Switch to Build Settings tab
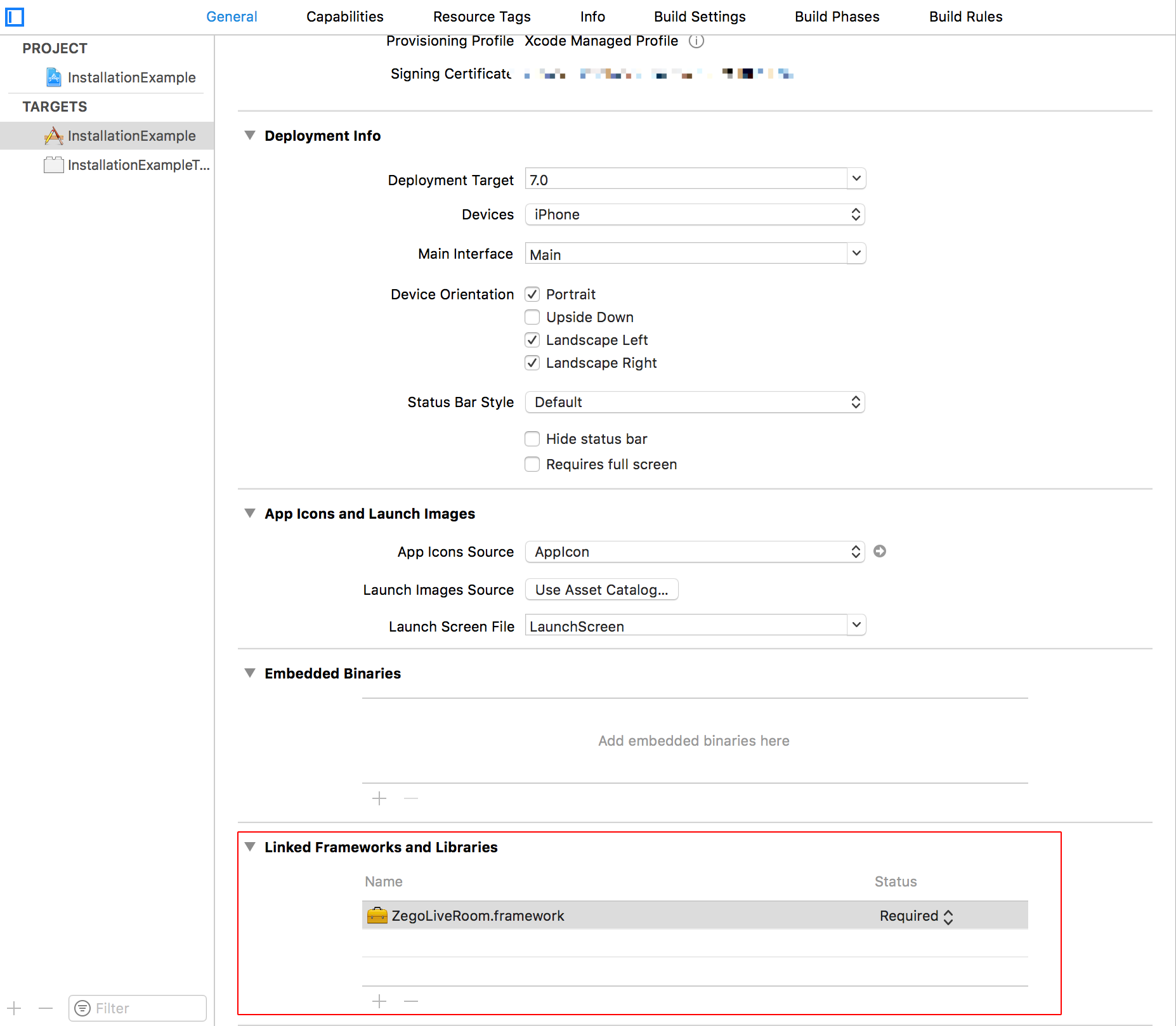The image size is (1176, 1026). pos(700,16)
